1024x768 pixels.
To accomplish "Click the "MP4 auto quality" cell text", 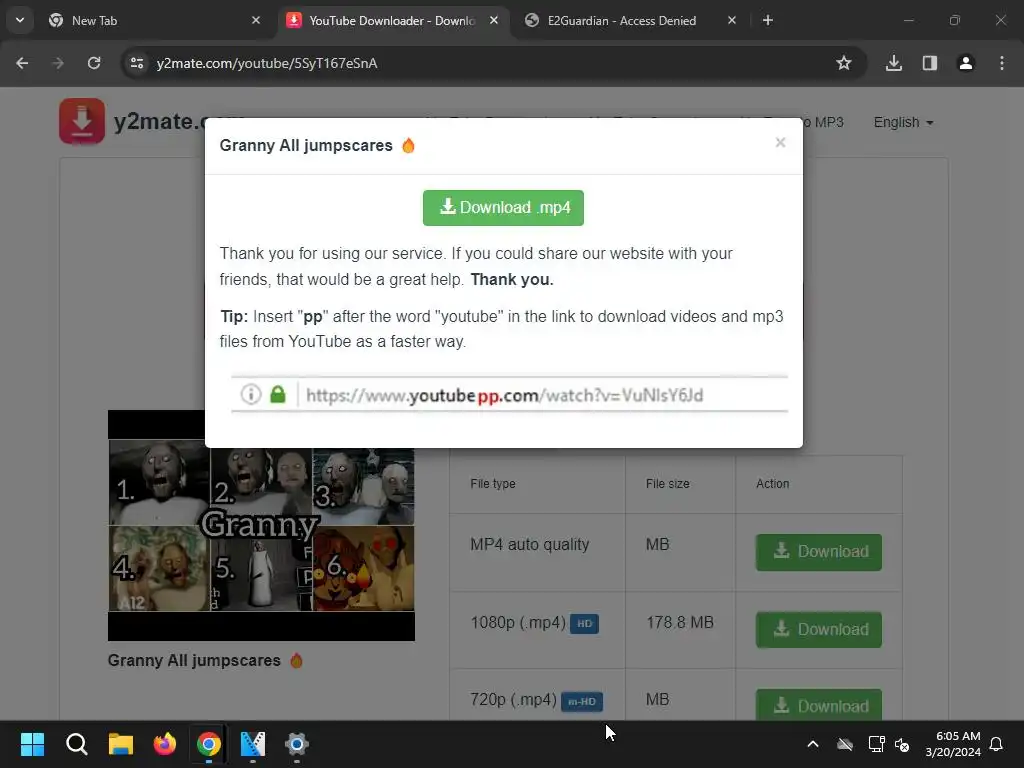I will coord(530,545).
